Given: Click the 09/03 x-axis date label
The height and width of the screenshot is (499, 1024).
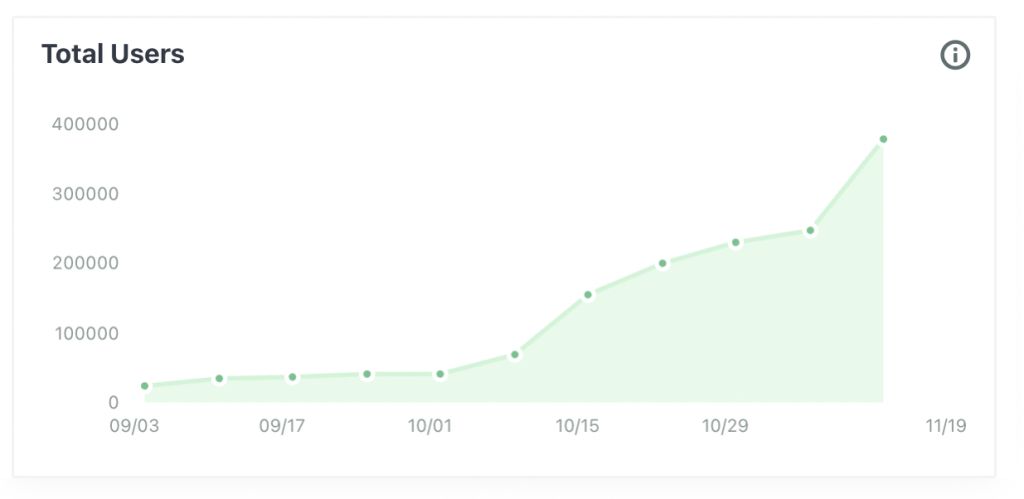Looking at the screenshot, I should [135, 427].
